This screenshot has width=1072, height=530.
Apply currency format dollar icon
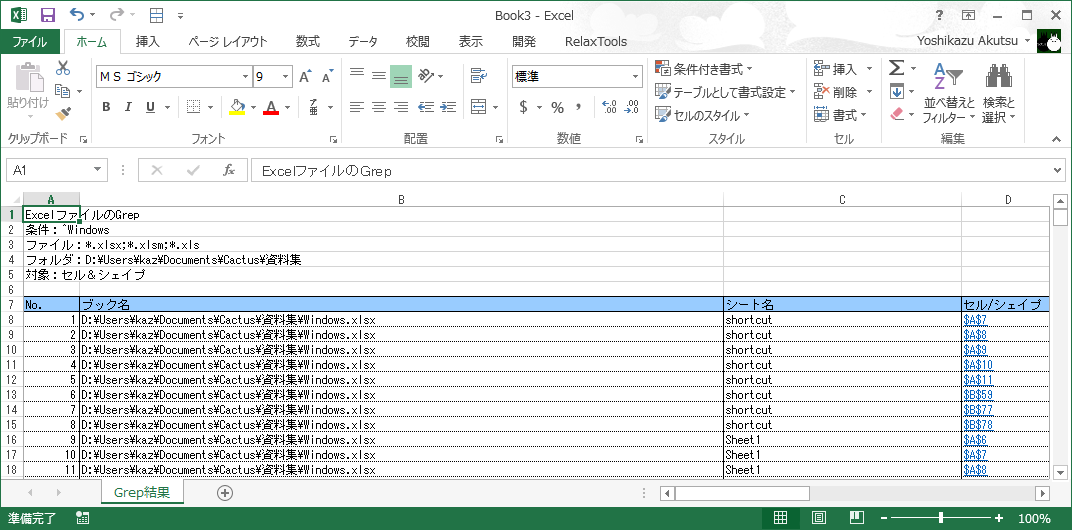[x=524, y=107]
